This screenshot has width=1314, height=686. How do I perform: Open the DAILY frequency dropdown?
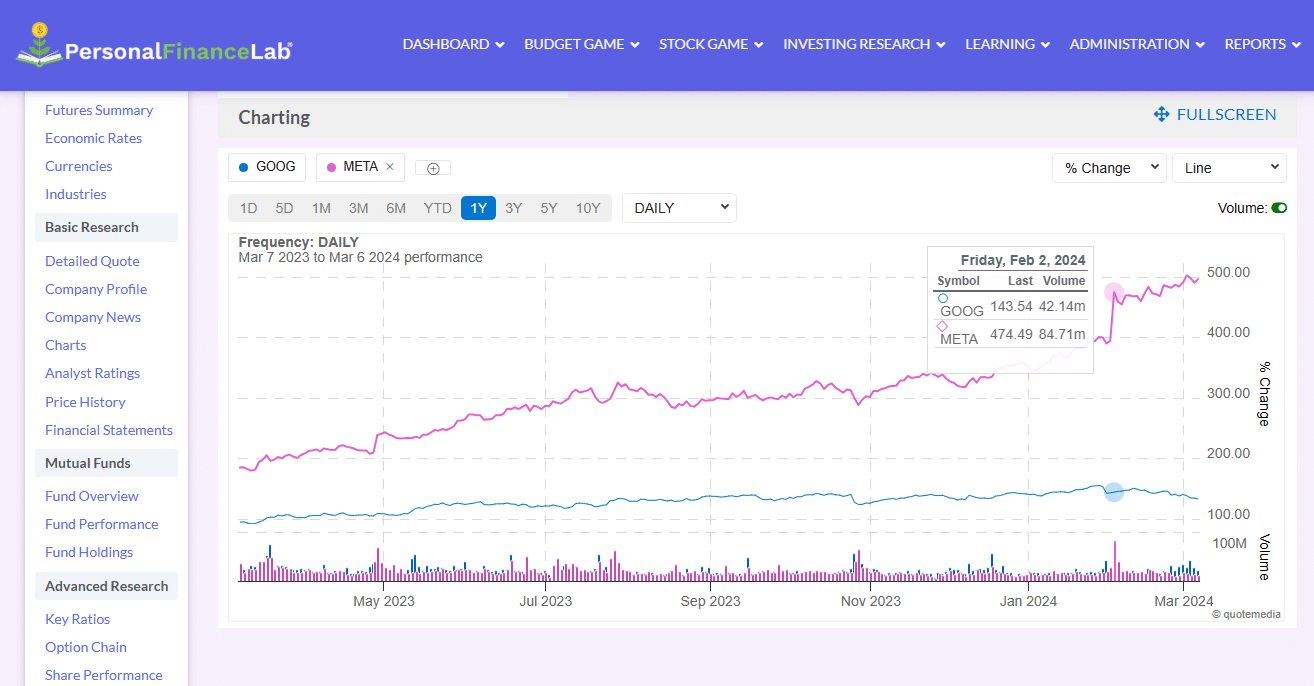point(679,208)
